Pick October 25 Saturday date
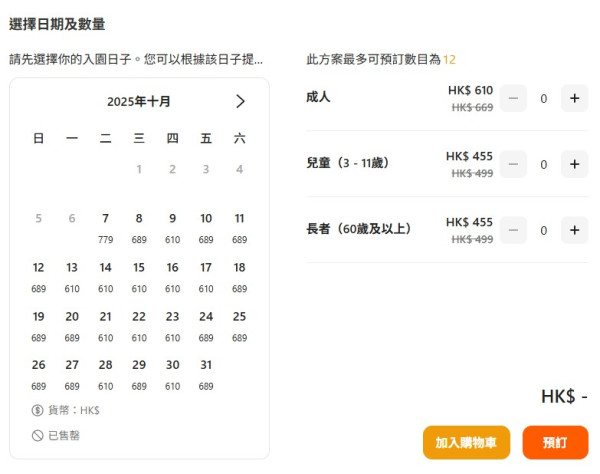The width and height of the screenshot is (600, 474). click(239, 324)
